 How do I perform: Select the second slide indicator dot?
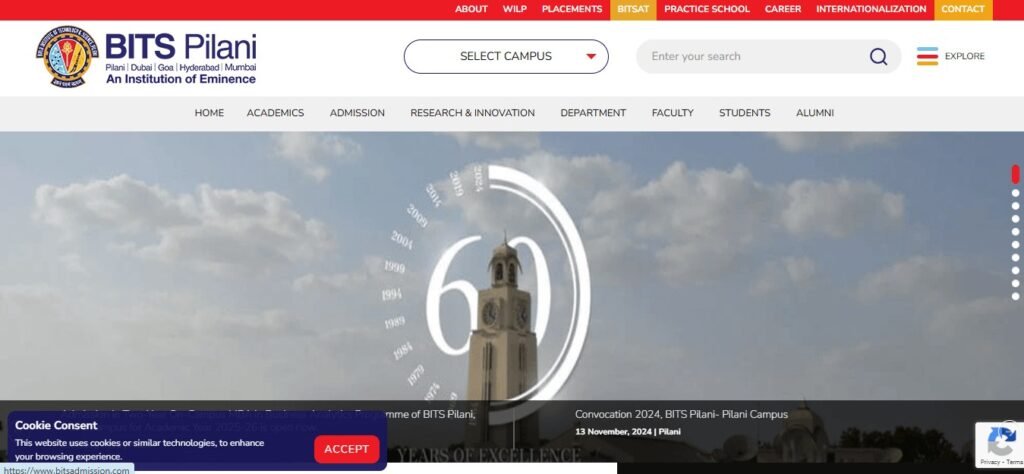point(1016,193)
